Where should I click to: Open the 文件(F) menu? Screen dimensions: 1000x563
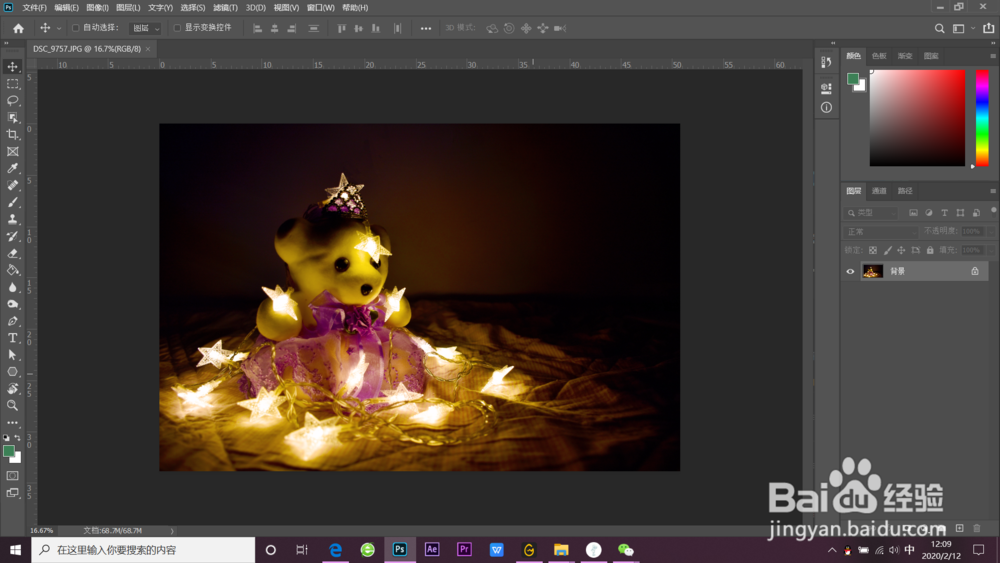point(34,8)
